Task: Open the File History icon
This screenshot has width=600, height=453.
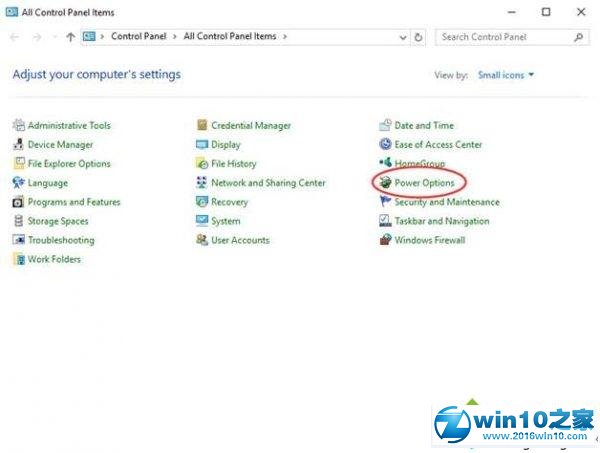Action: (x=202, y=164)
